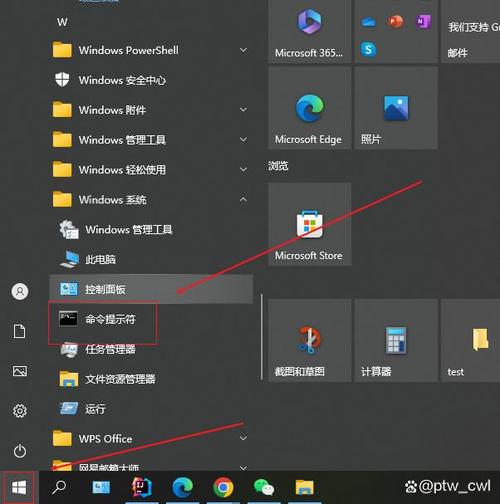The image size is (500, 504).
Task: Open the Microsoft Edge tile
Action: pos(309,108)
